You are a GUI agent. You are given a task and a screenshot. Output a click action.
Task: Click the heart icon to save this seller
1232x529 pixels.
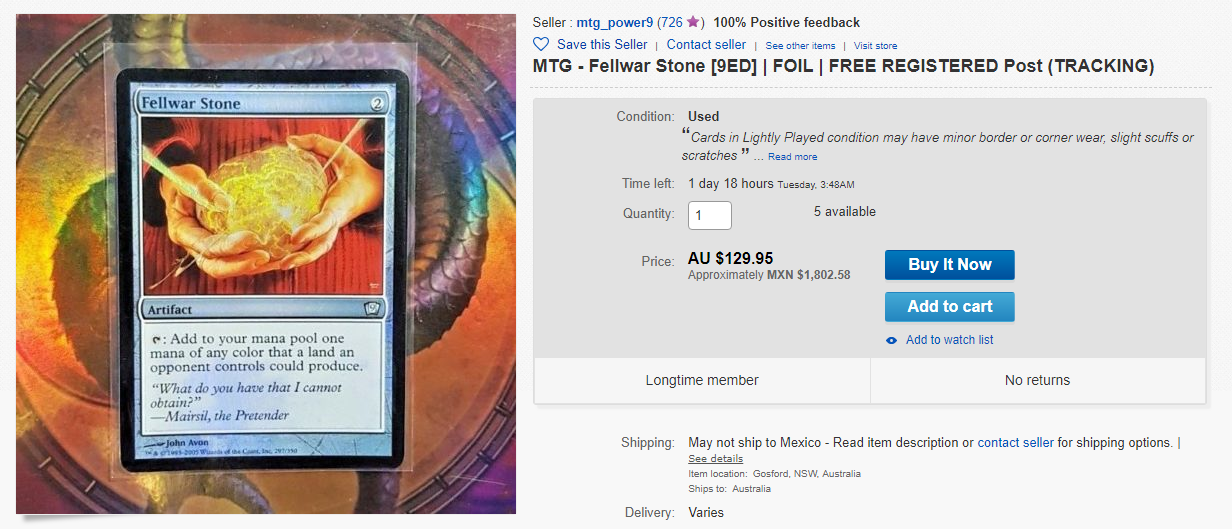click(541, 44)
